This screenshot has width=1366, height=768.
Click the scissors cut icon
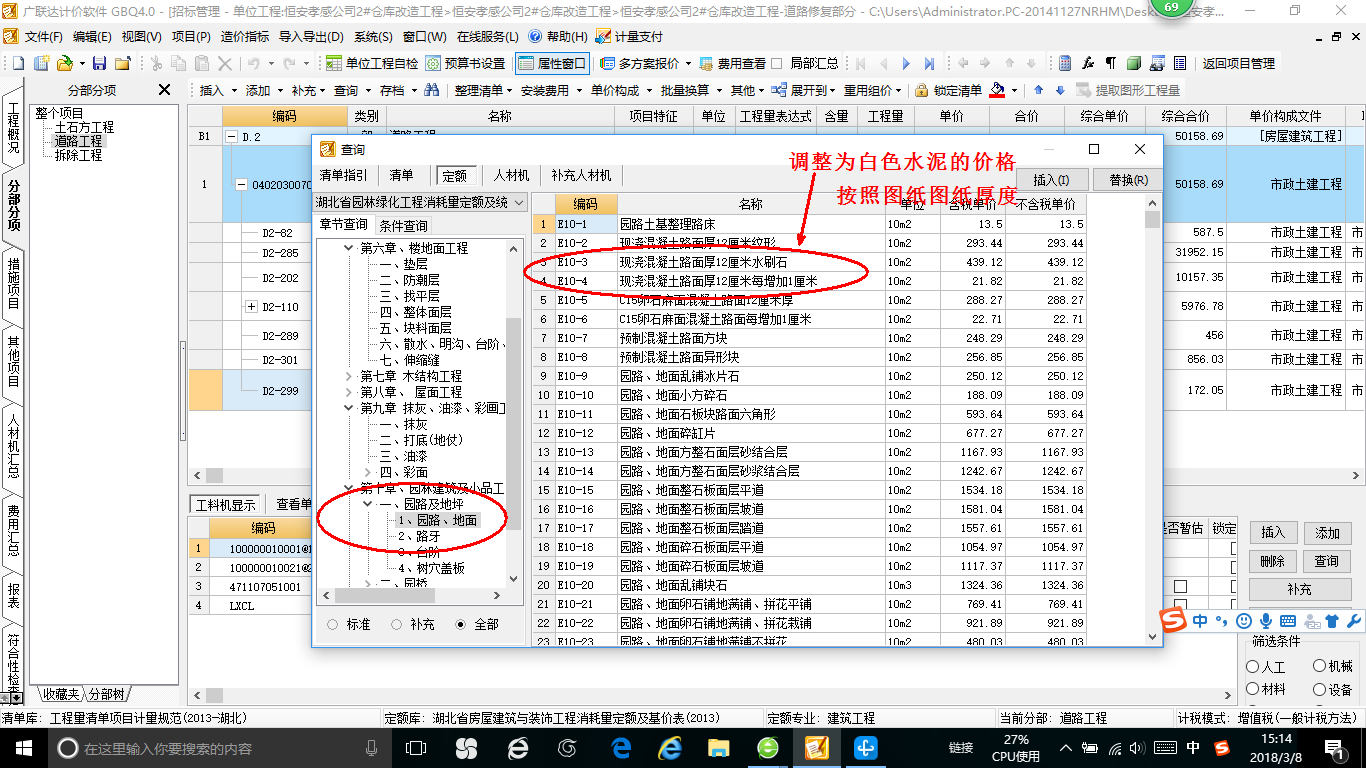(155, 63)
